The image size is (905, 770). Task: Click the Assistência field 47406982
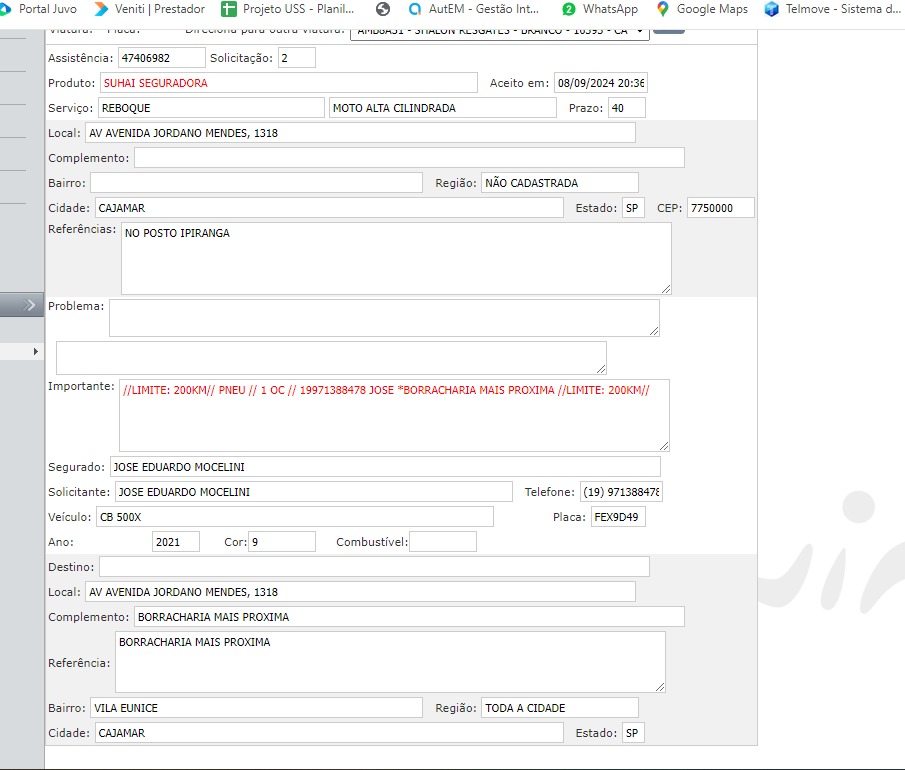coord(162,58)
